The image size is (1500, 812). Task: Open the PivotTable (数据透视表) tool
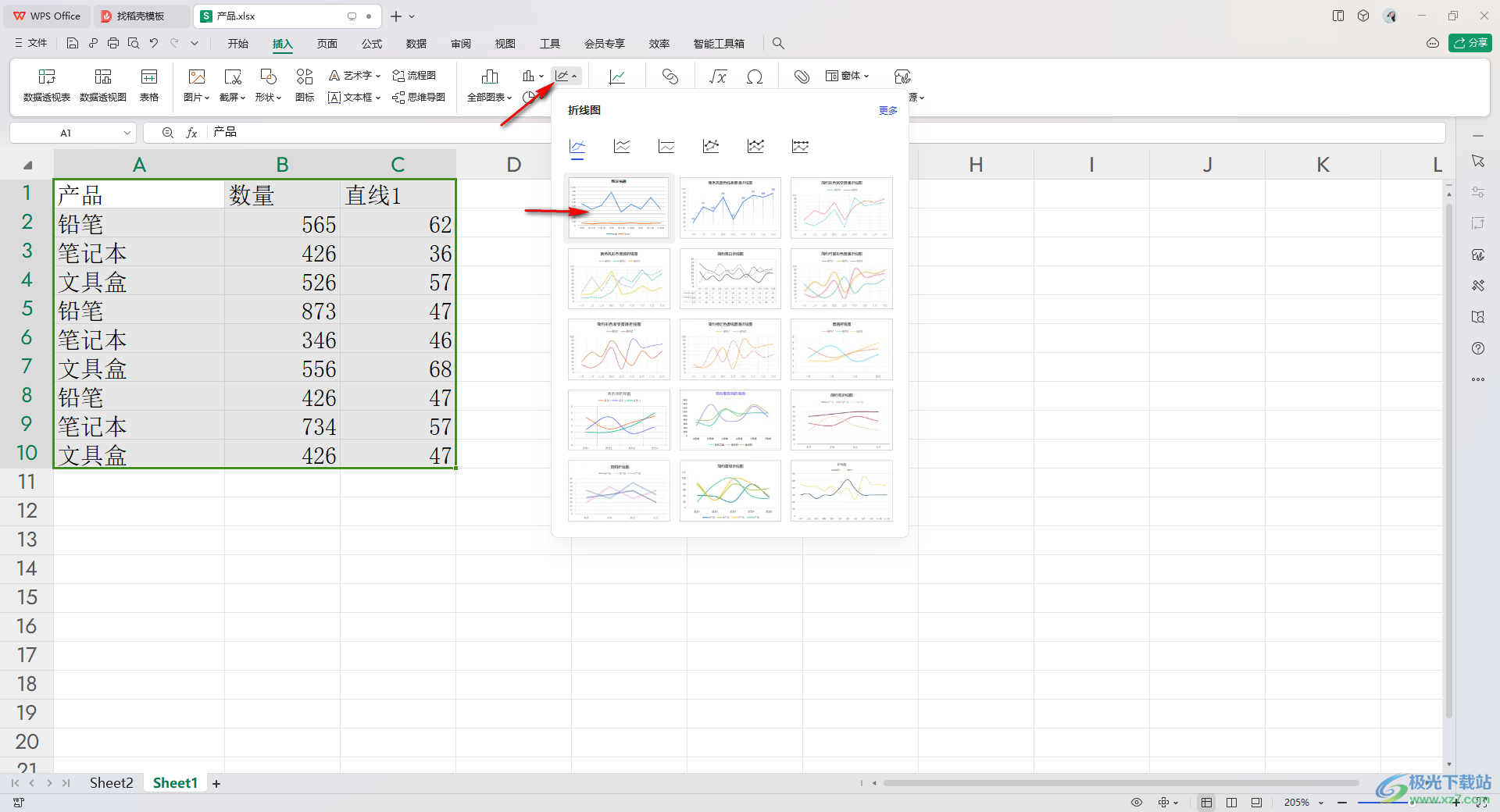[x=47, y=85]
